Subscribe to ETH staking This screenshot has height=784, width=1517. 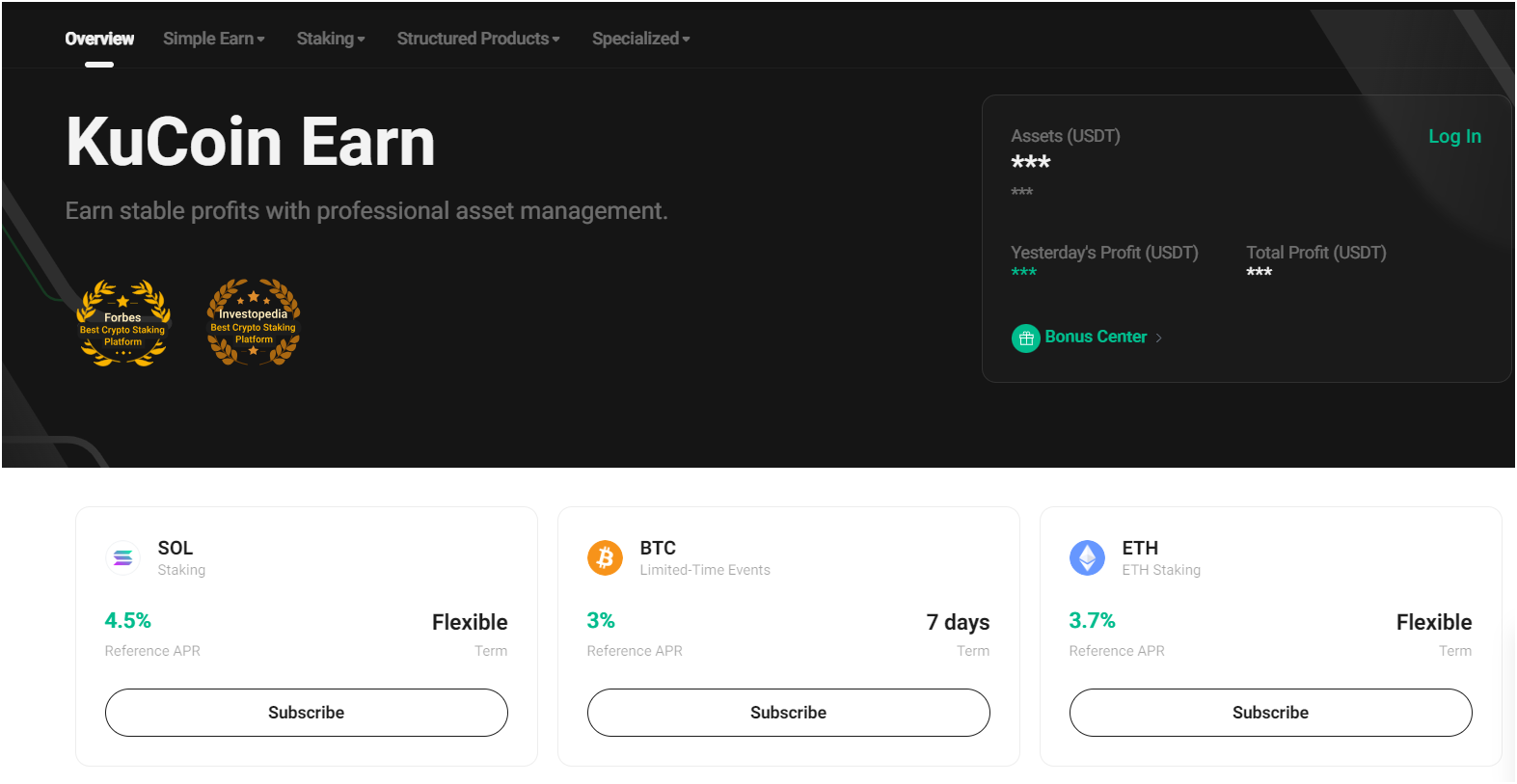1270,713
